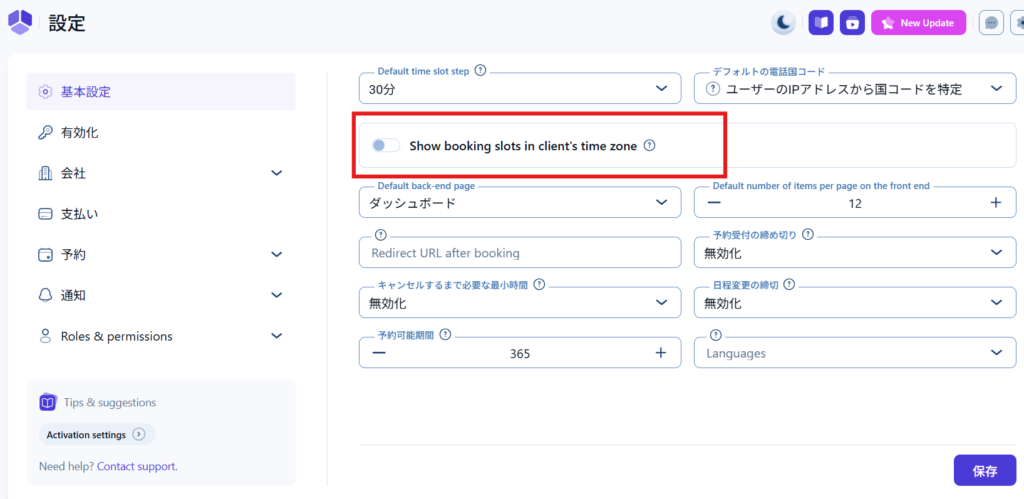Click help icon beside 予約可能期間 label
This screenshot has width=1024, height=499.
click(x=445, y=335)
